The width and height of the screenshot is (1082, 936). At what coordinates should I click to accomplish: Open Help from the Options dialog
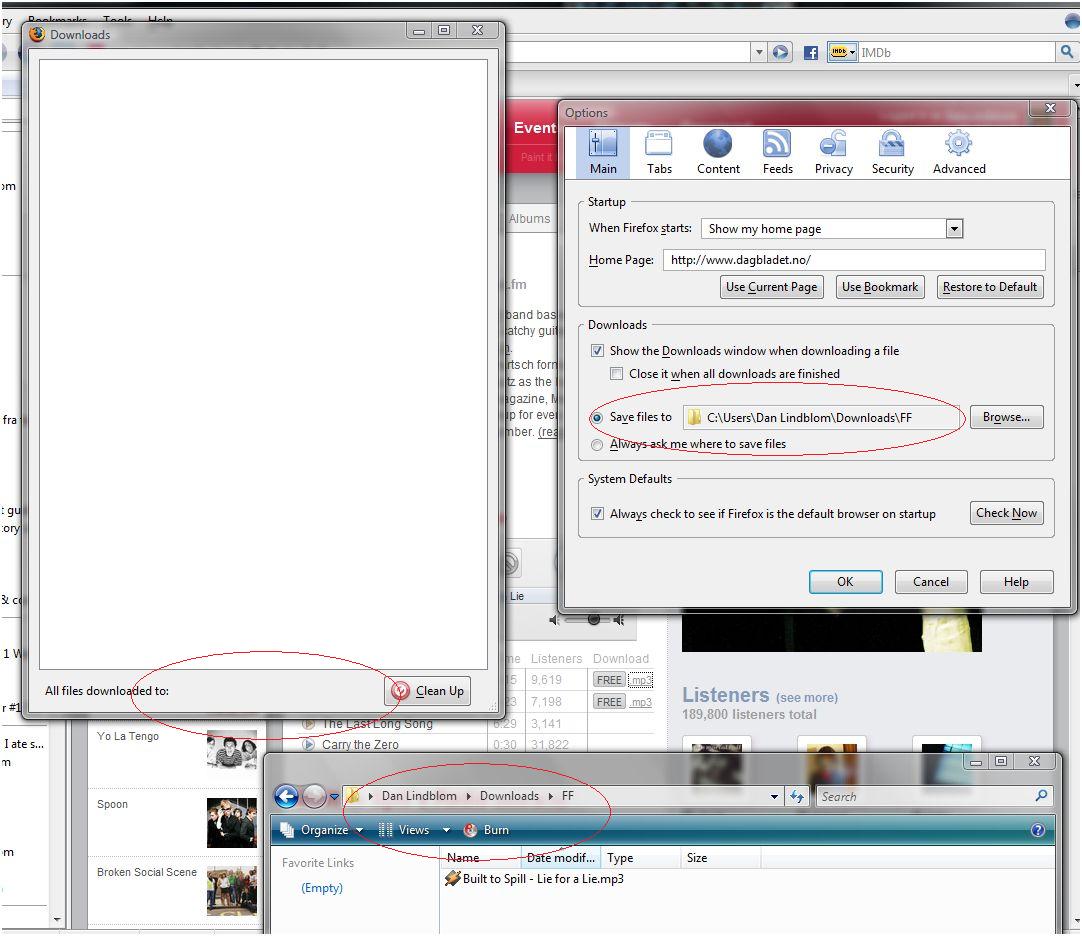tap(1016, 582)
